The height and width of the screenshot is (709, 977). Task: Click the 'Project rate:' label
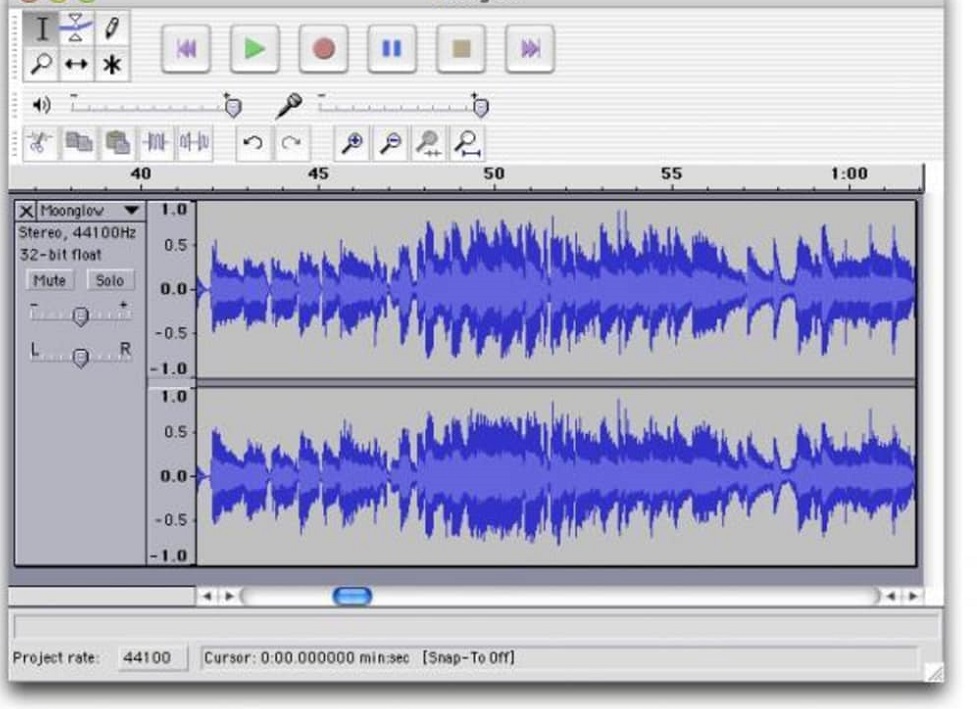point(55,658)
